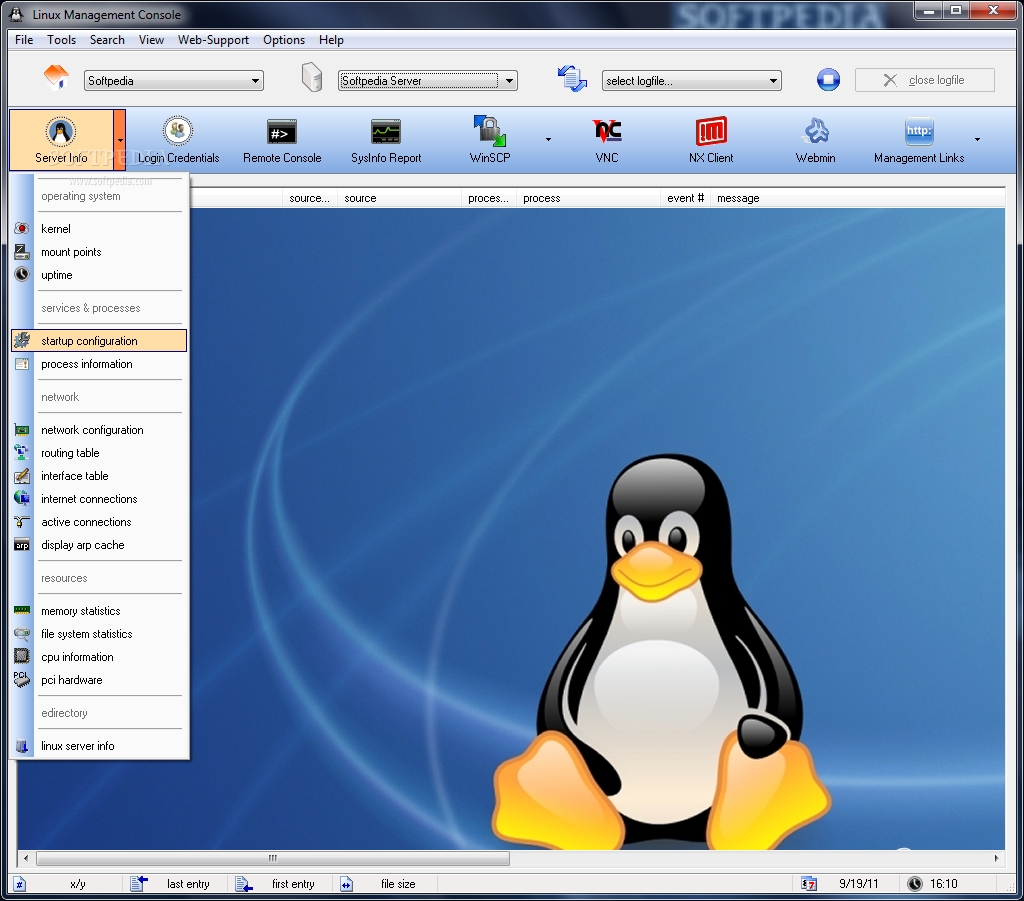
Task: Click the x/y status bar icon
Action: (x=20, y=884)
